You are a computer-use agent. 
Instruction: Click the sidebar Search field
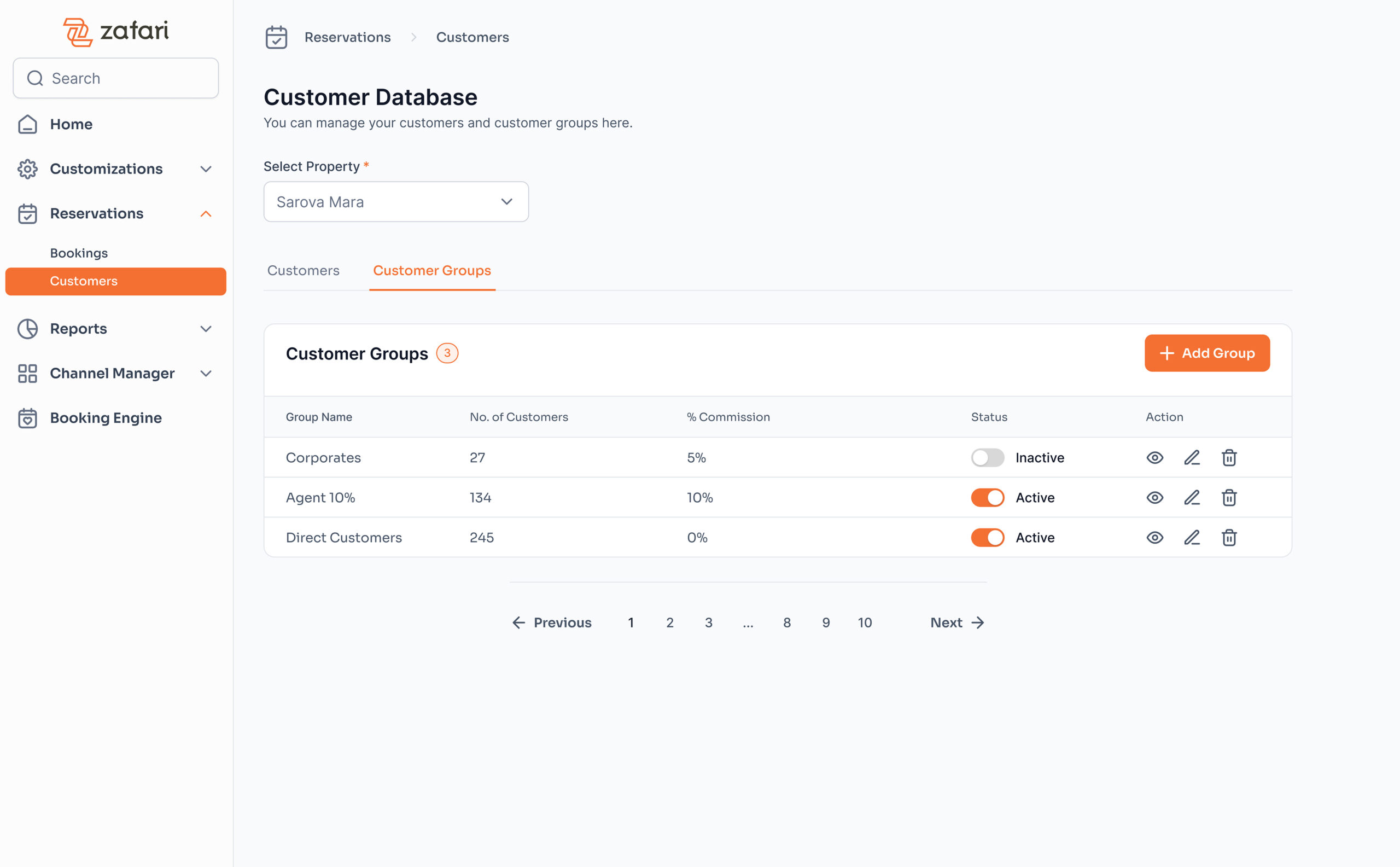[x=116, y=78]
